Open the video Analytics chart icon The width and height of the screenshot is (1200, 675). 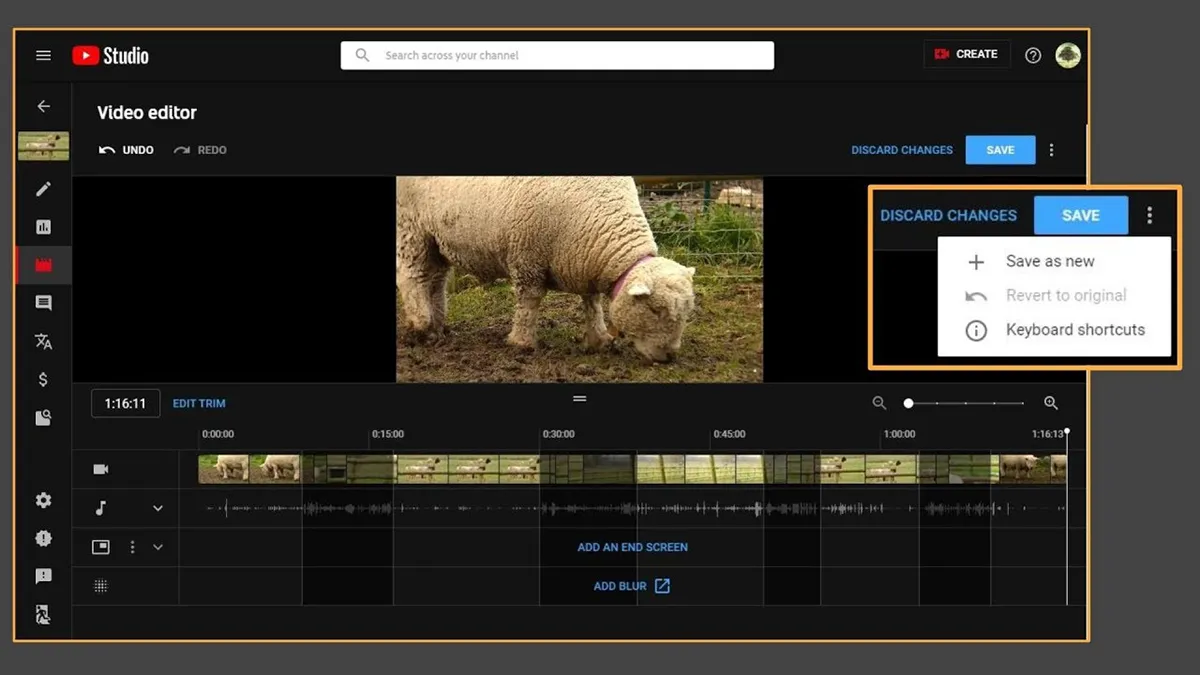click(43, 227)
